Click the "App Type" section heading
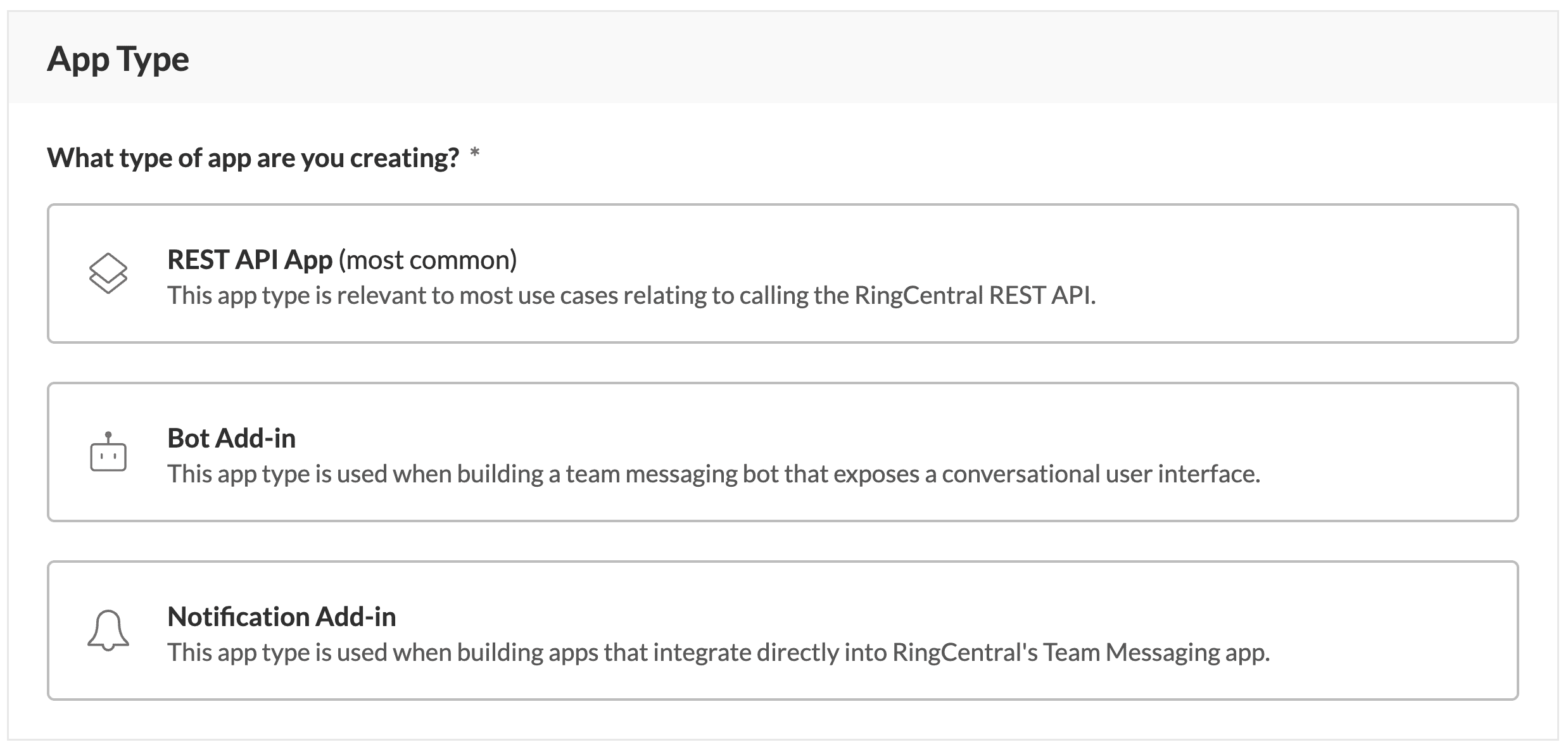This screenshot has width=1568, height=747. click(118, 60)
